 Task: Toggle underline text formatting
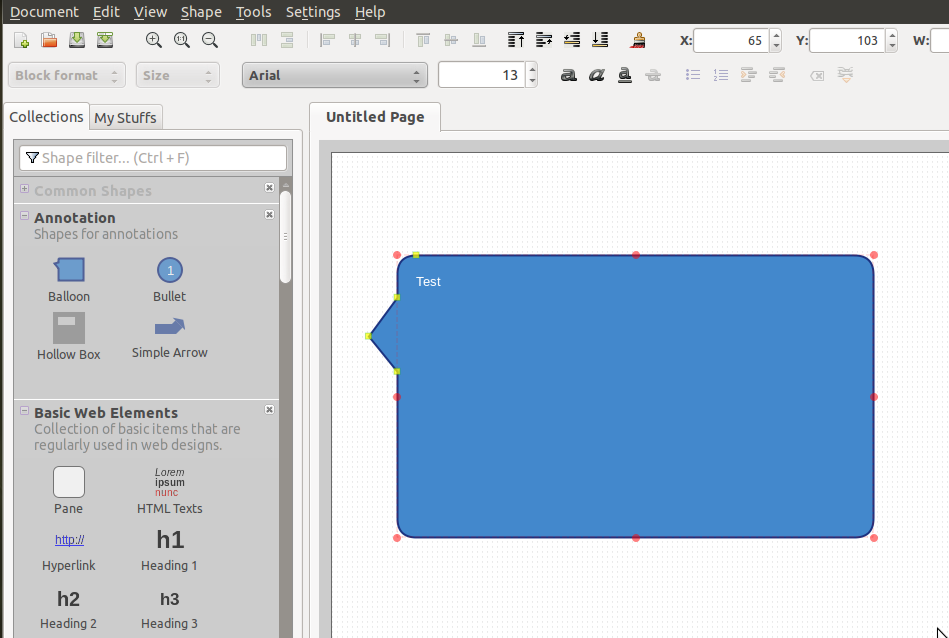coord(625,75)
